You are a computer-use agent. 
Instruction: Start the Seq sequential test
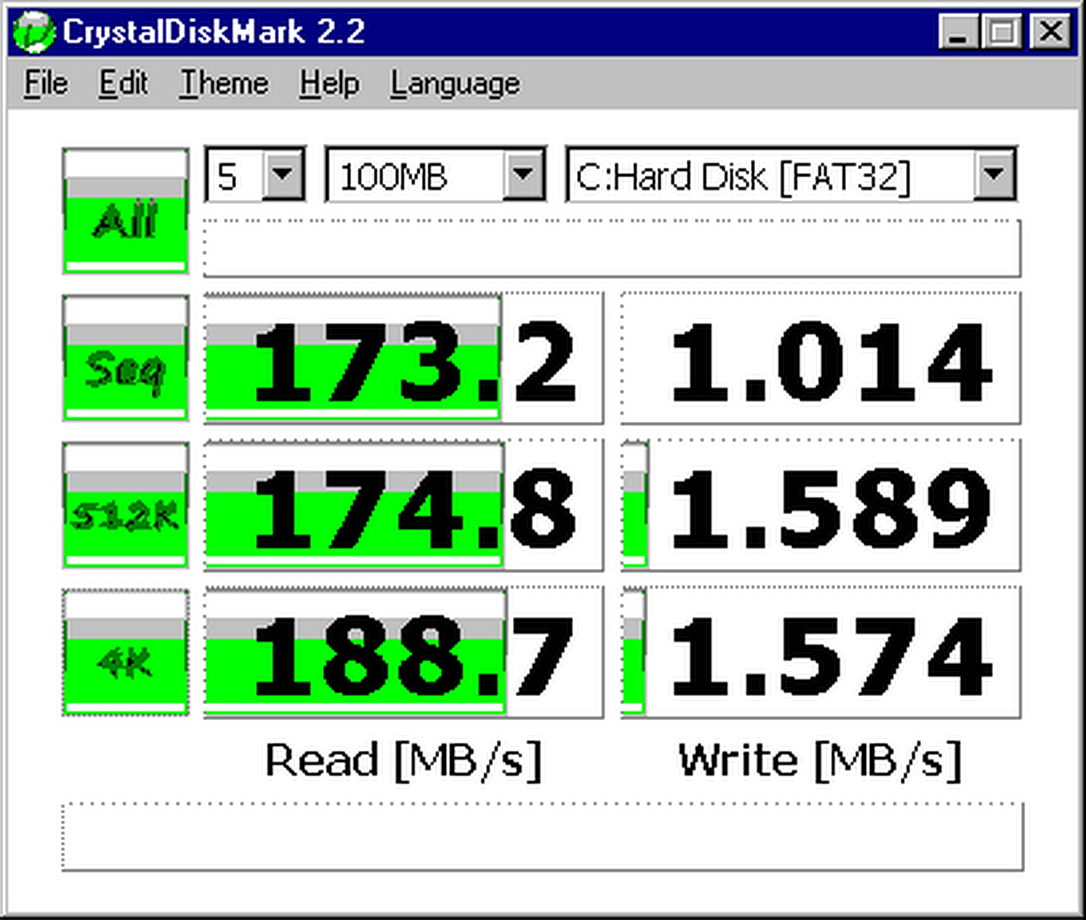coord(125,358)
